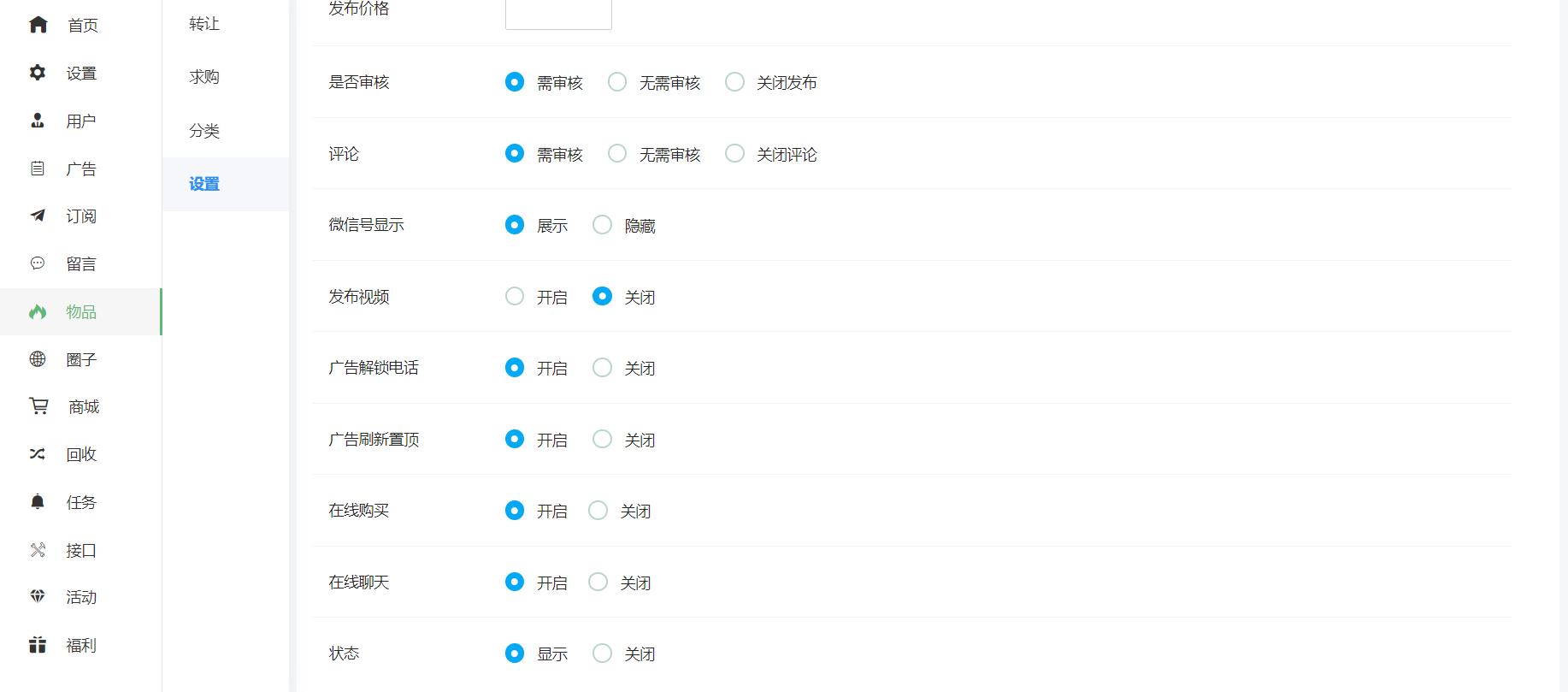
Task: Click the bell icon beside 任务
Action: 38,502
